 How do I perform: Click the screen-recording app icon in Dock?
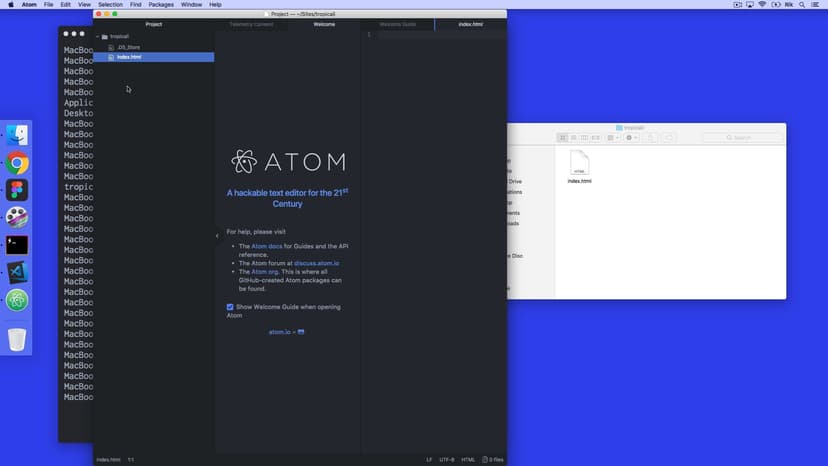point(17,218)
